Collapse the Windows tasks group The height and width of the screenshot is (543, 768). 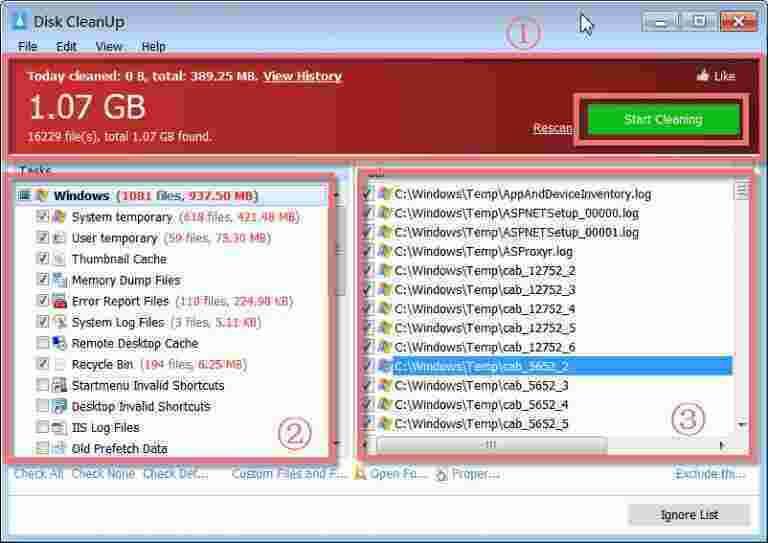pos(24,195)
